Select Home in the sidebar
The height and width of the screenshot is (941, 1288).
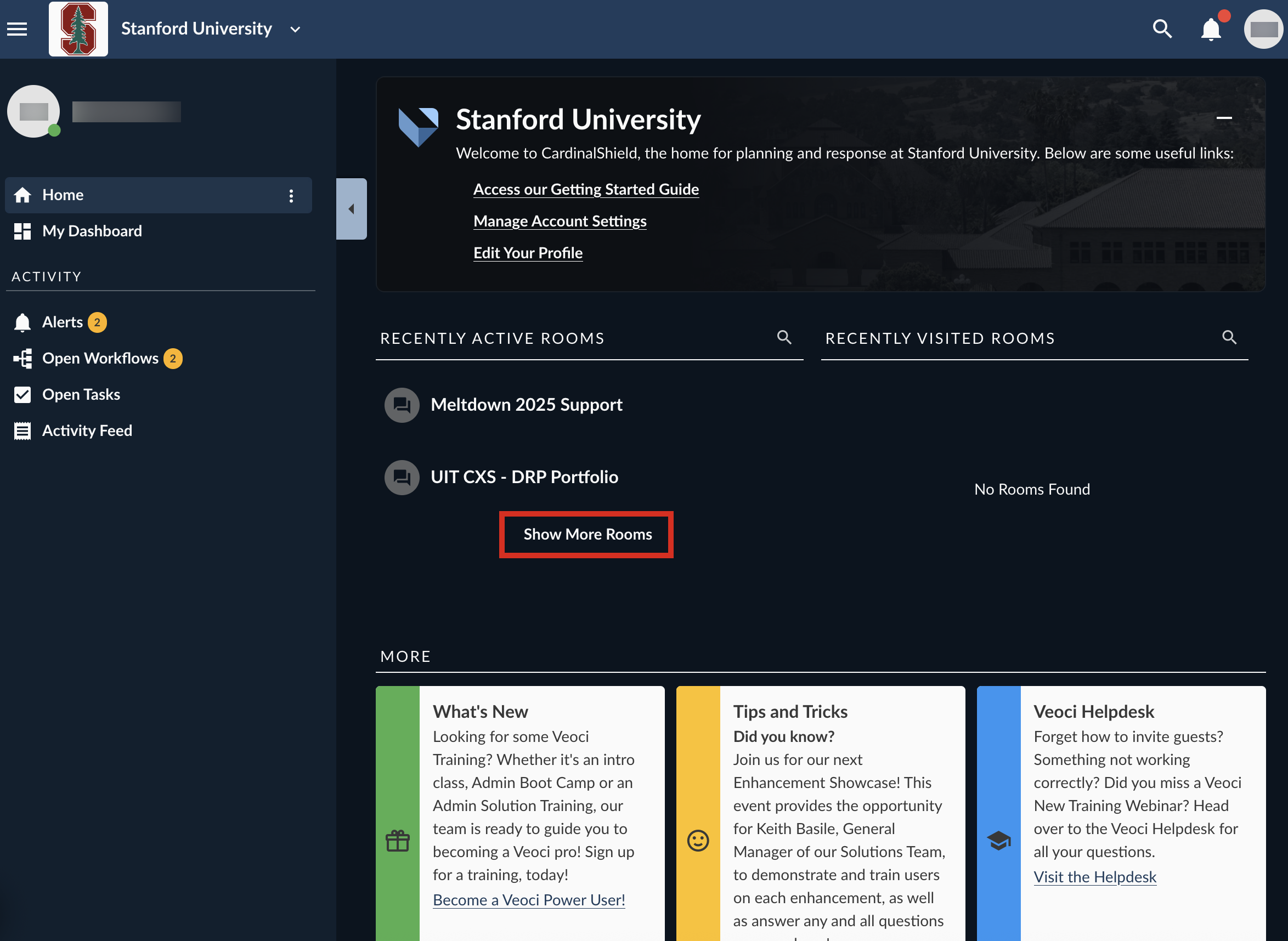click(63, 195)
